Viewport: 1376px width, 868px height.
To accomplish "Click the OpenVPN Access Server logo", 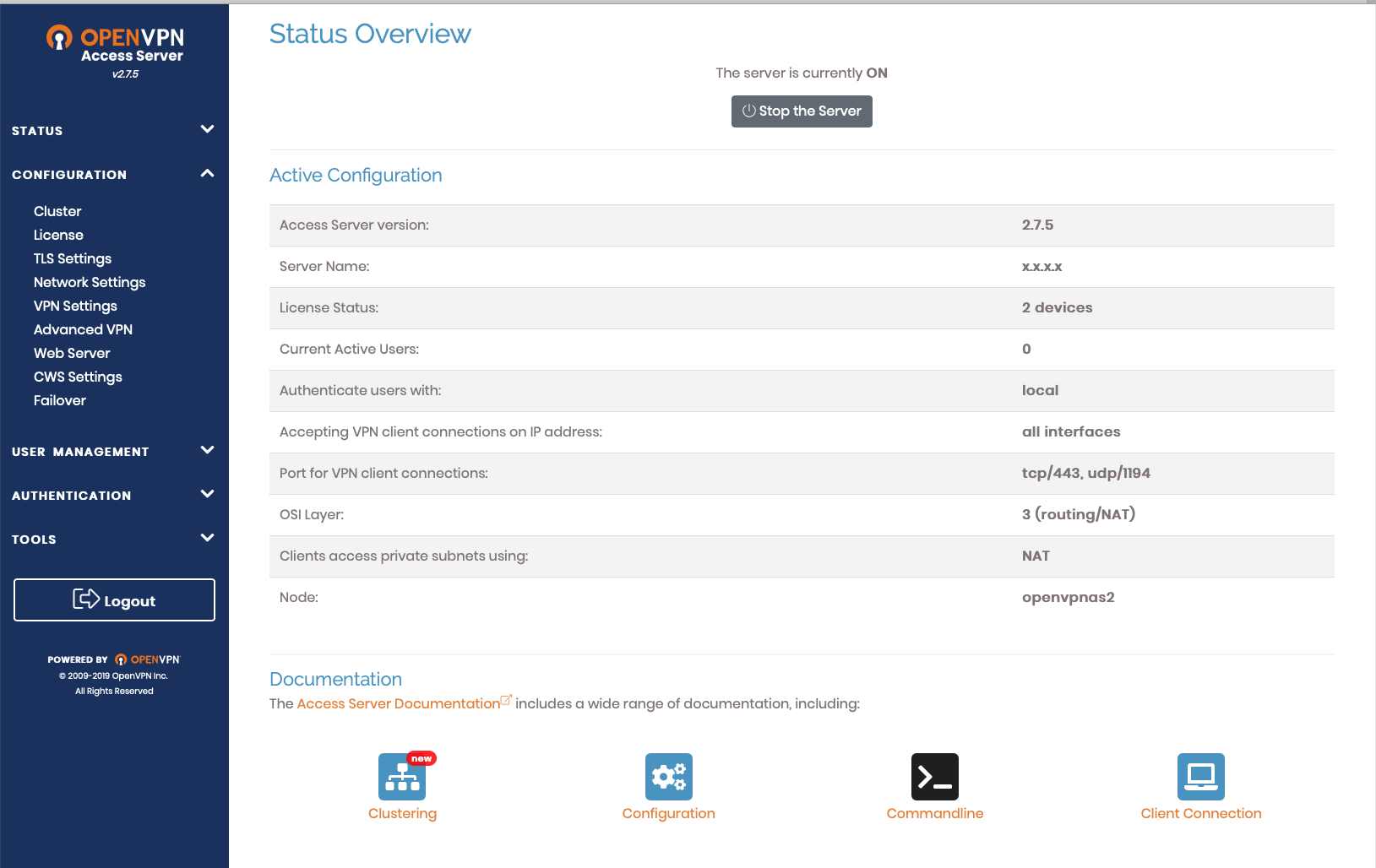I will [115, 44].
